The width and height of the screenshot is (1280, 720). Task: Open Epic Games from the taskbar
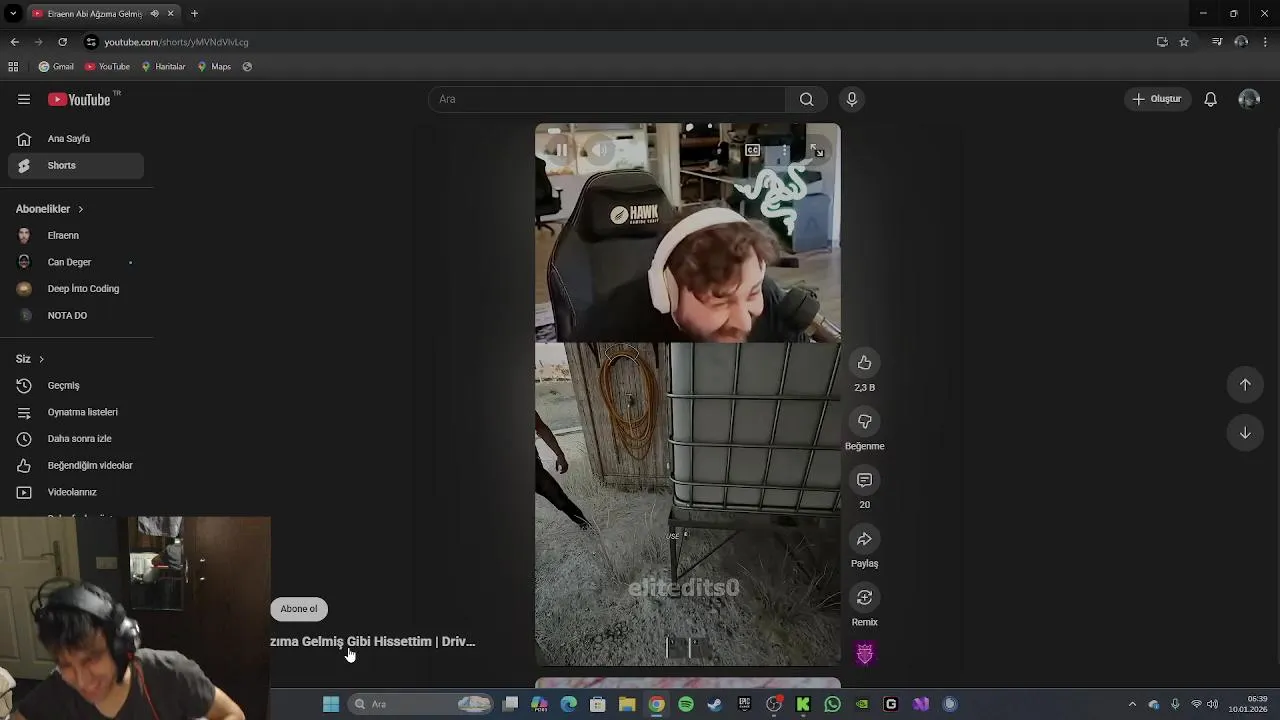(x=744, y=704)
